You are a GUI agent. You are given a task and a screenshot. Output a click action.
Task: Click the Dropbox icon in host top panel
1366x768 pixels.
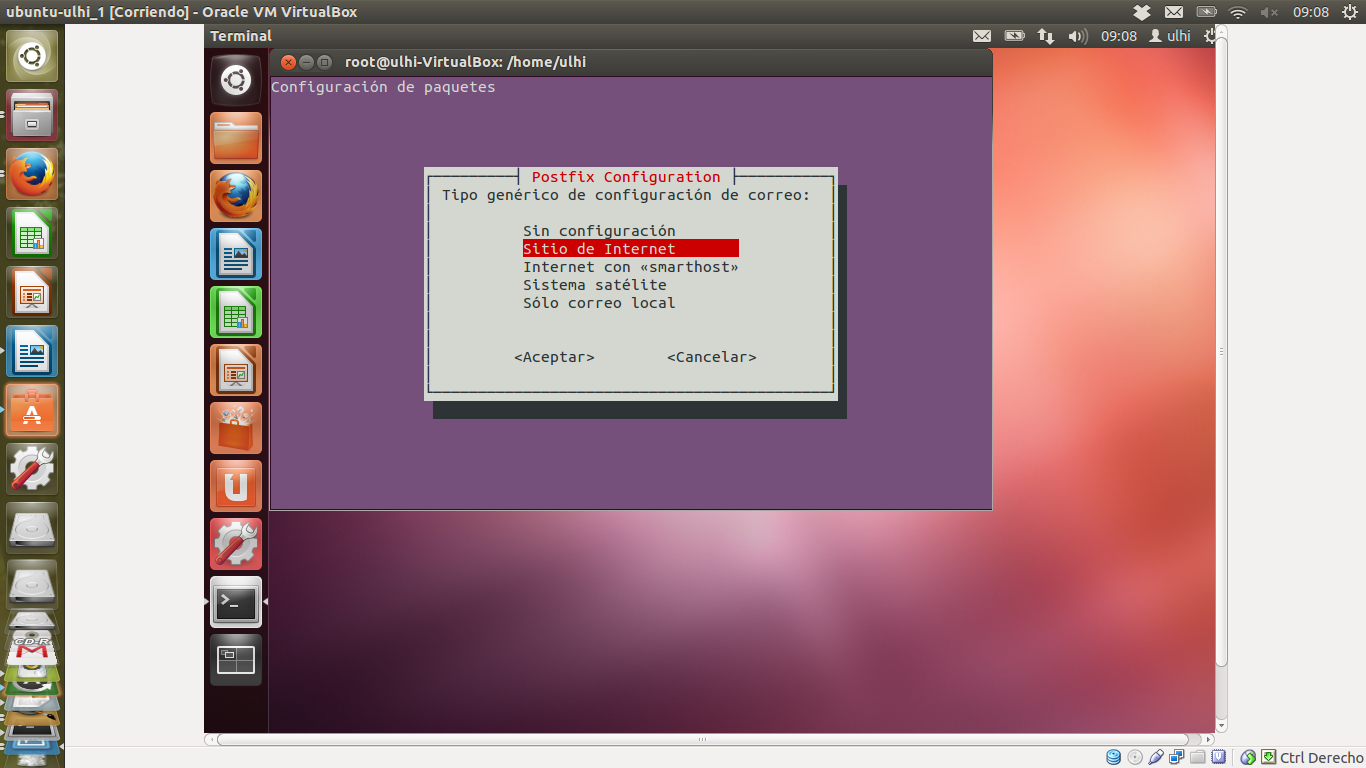pyautogui.click(x=1142, y=12)
